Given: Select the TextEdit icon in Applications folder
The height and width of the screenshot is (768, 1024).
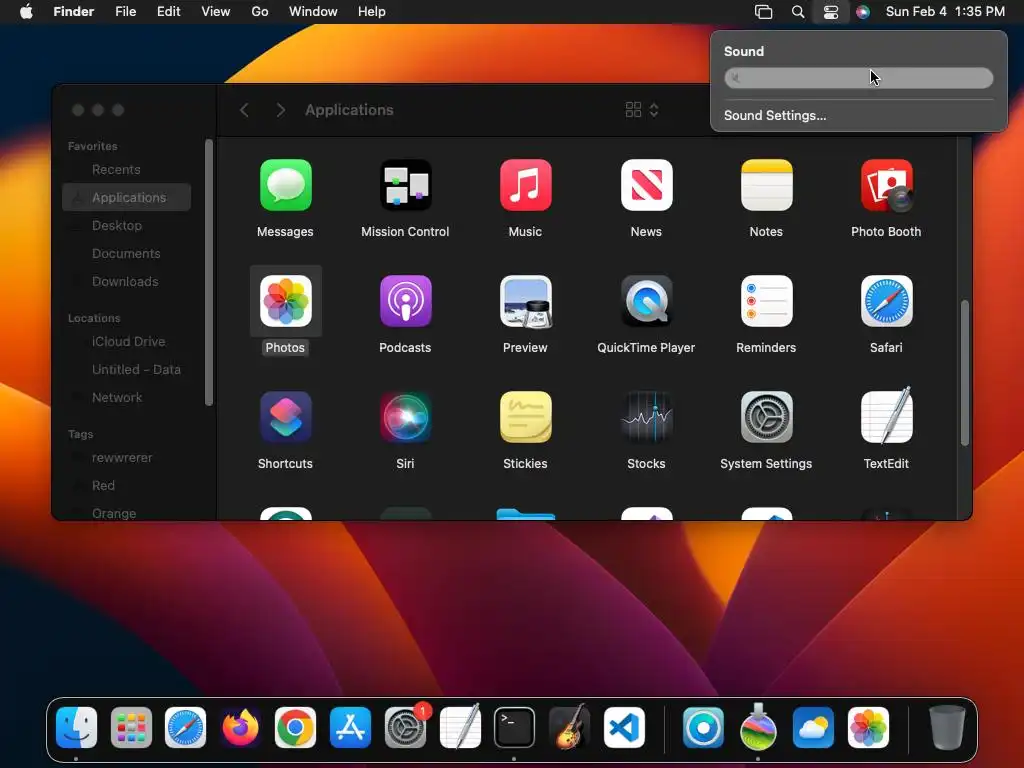Looking at the screenshot, I should click(x=887, y=415).
